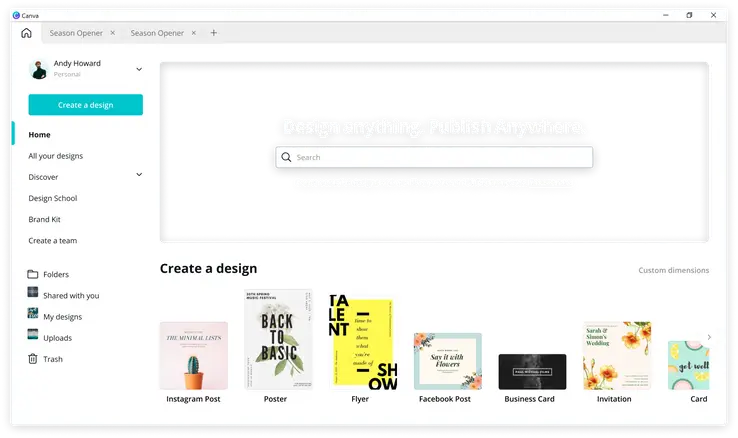Switch to the second Season Opener tab

coord(157,33)
